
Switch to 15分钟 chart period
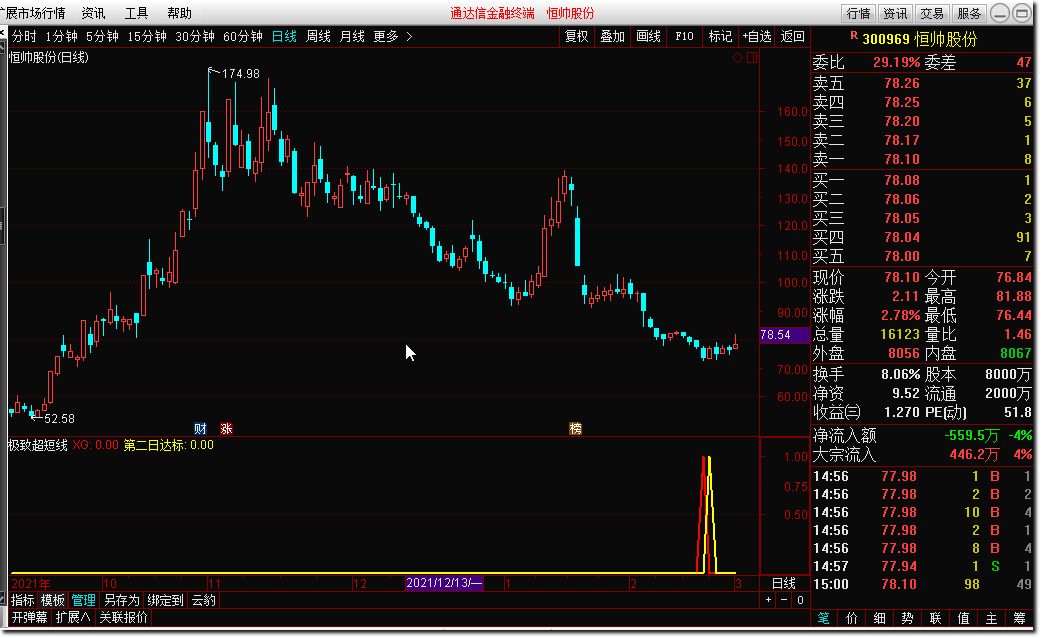(x=147, y=37)
